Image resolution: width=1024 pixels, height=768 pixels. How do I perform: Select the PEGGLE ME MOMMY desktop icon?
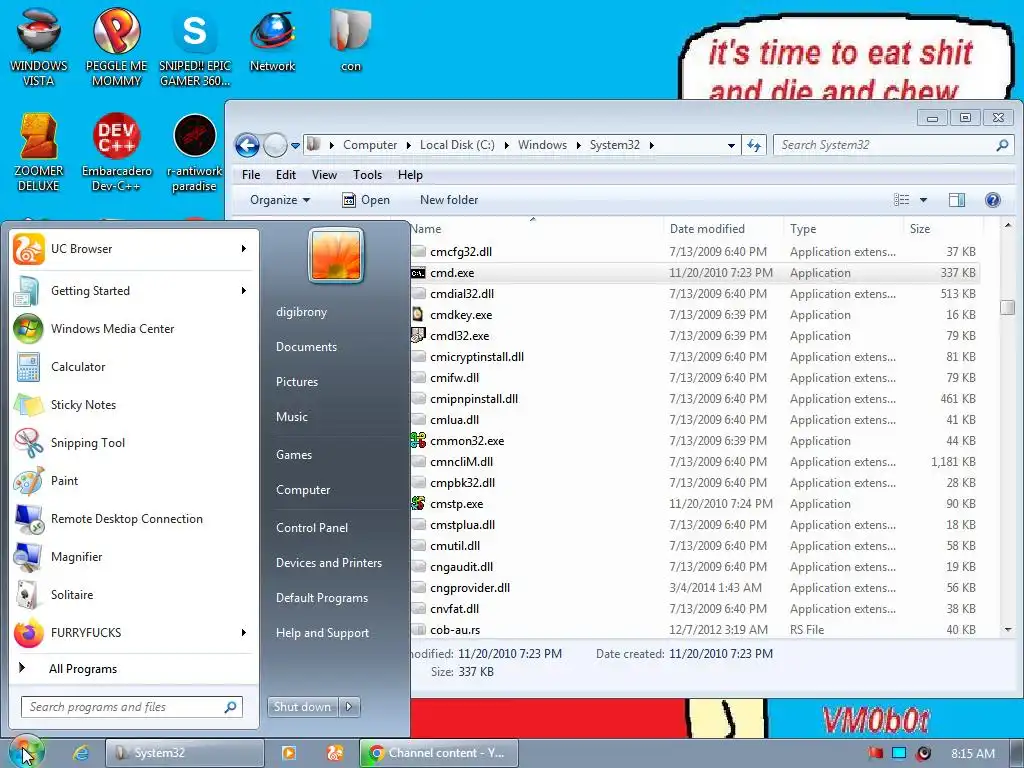point(116,47)
